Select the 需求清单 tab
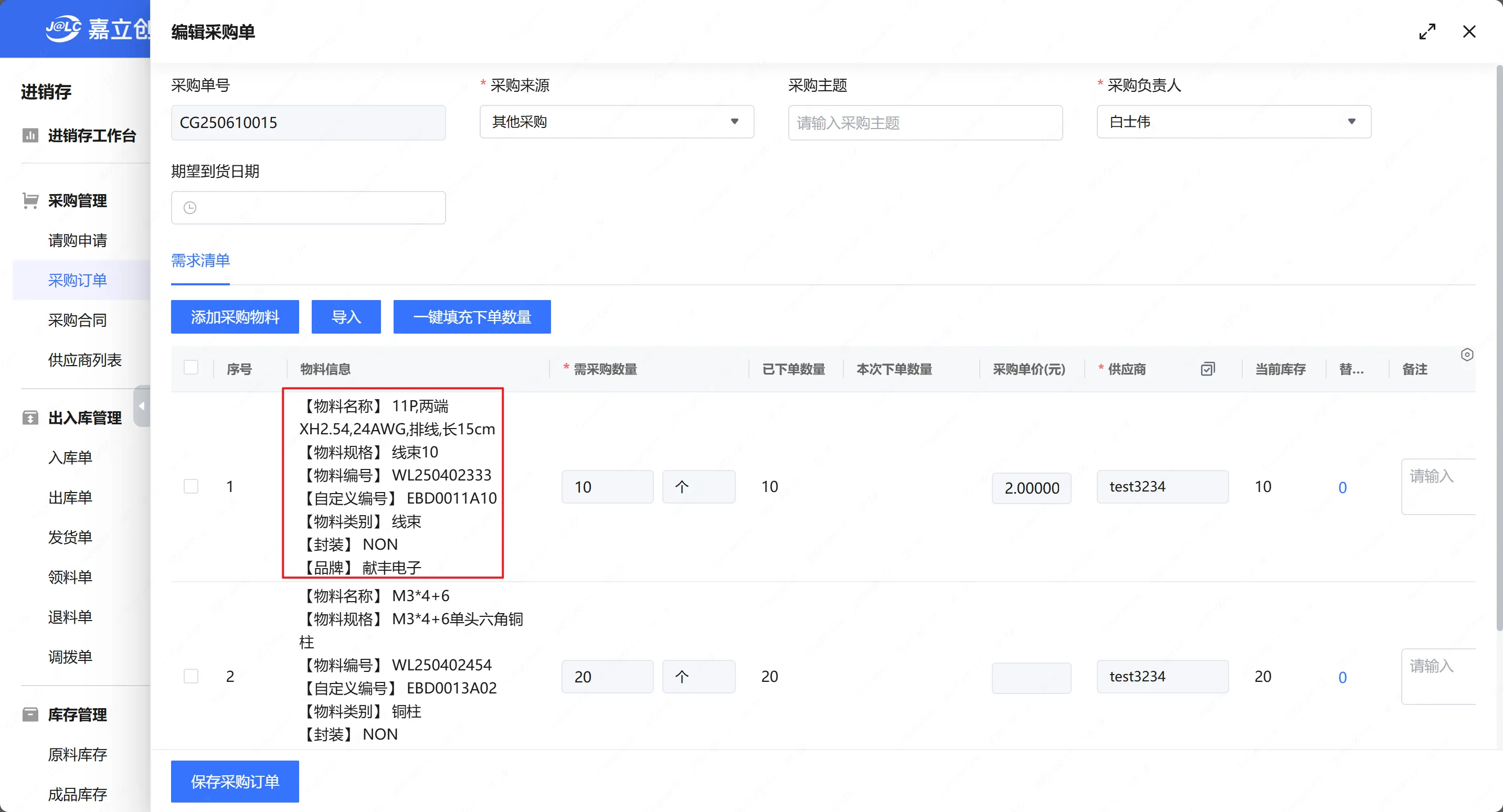This screenshot has width=1503, height=812. pos(200,260)
